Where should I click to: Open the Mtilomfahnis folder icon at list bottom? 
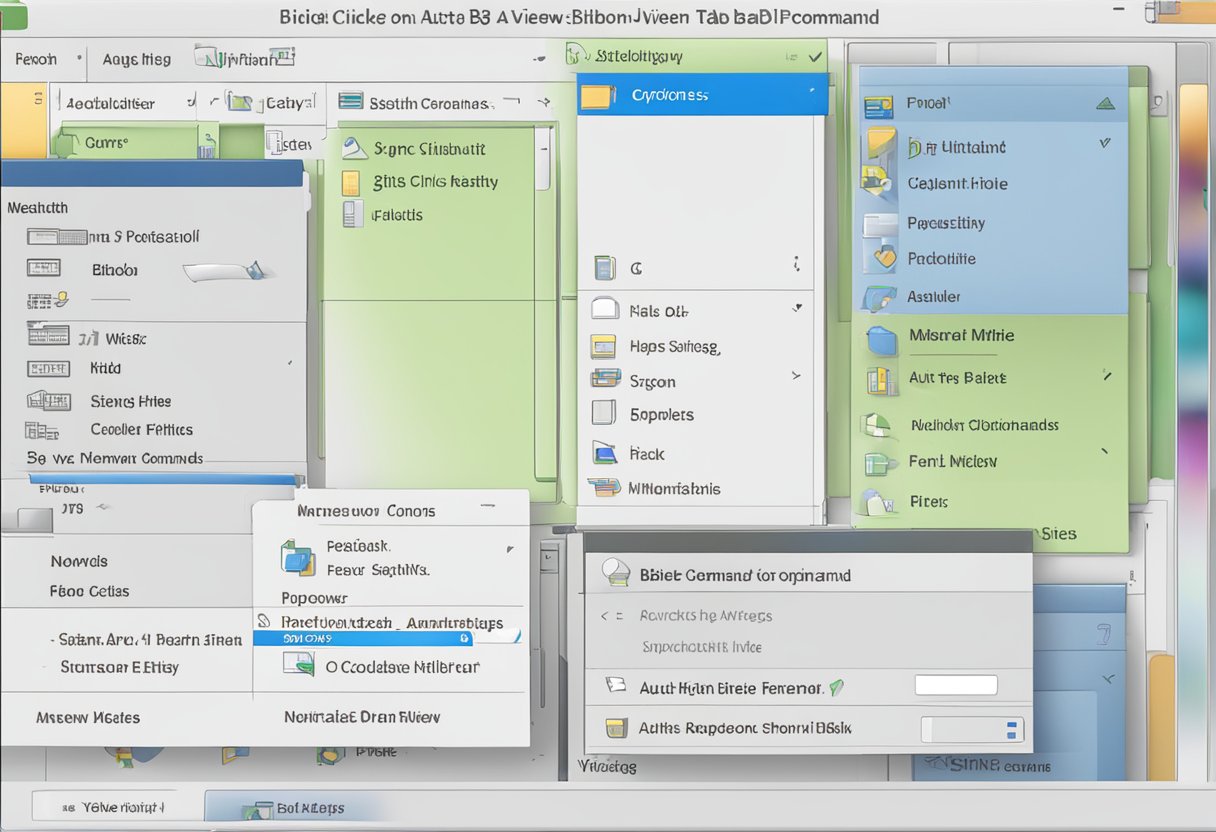pos(605,488)
